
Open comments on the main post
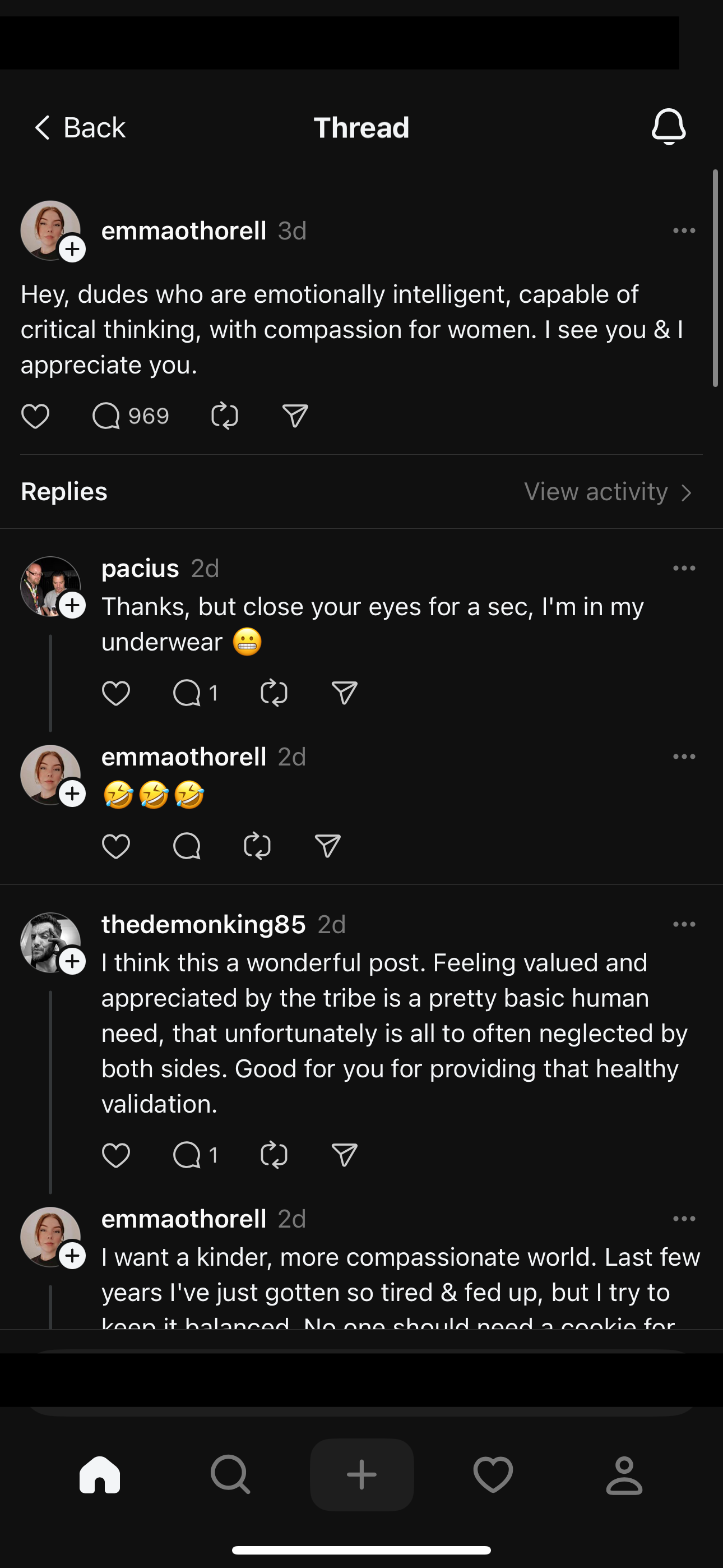[106, 416]
